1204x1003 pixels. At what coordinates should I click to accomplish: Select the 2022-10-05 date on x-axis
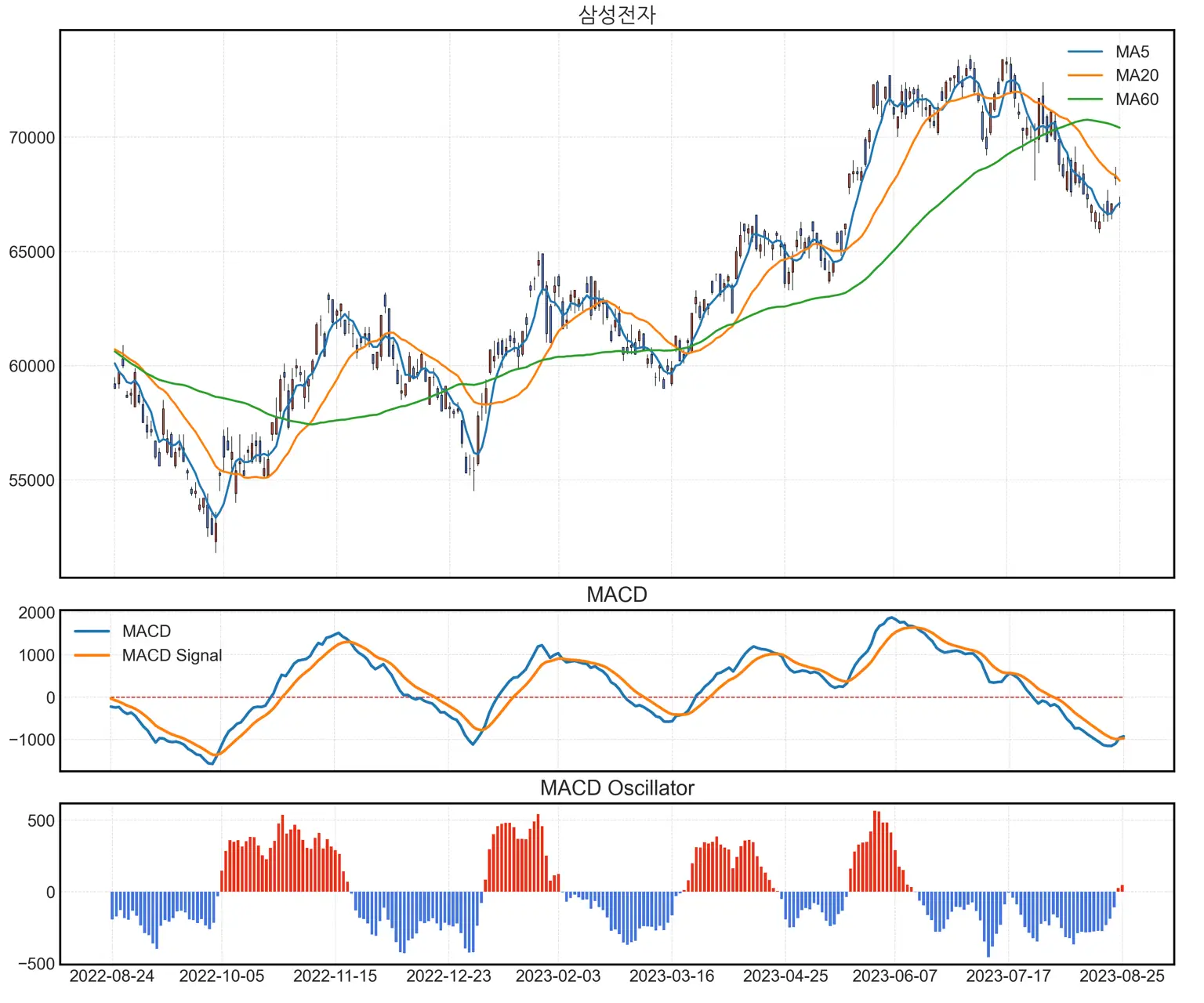coord(222,976)
